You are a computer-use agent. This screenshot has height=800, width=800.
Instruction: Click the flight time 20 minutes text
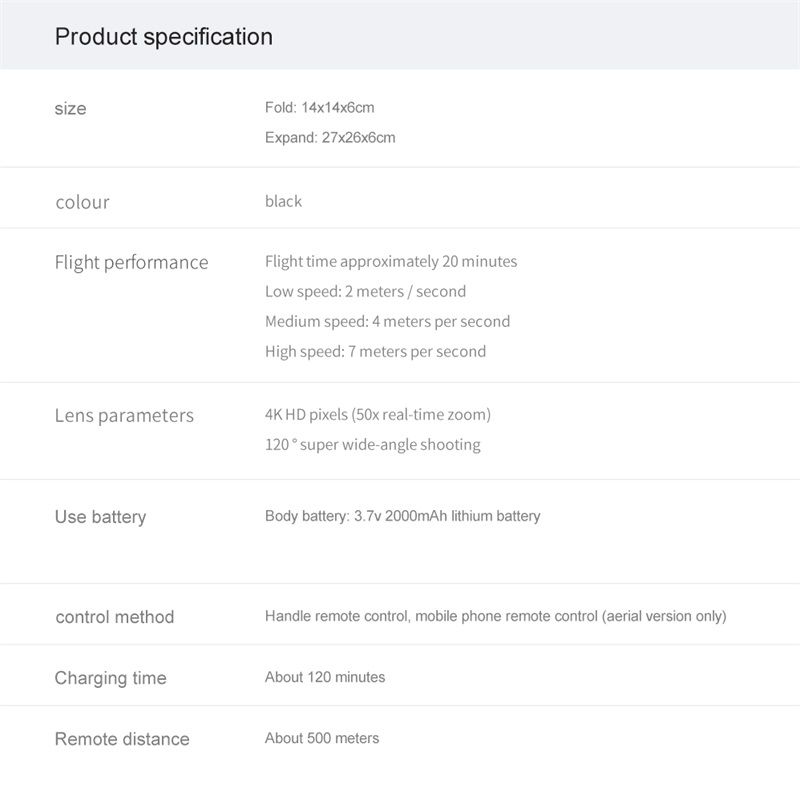(x=391, y=262)
